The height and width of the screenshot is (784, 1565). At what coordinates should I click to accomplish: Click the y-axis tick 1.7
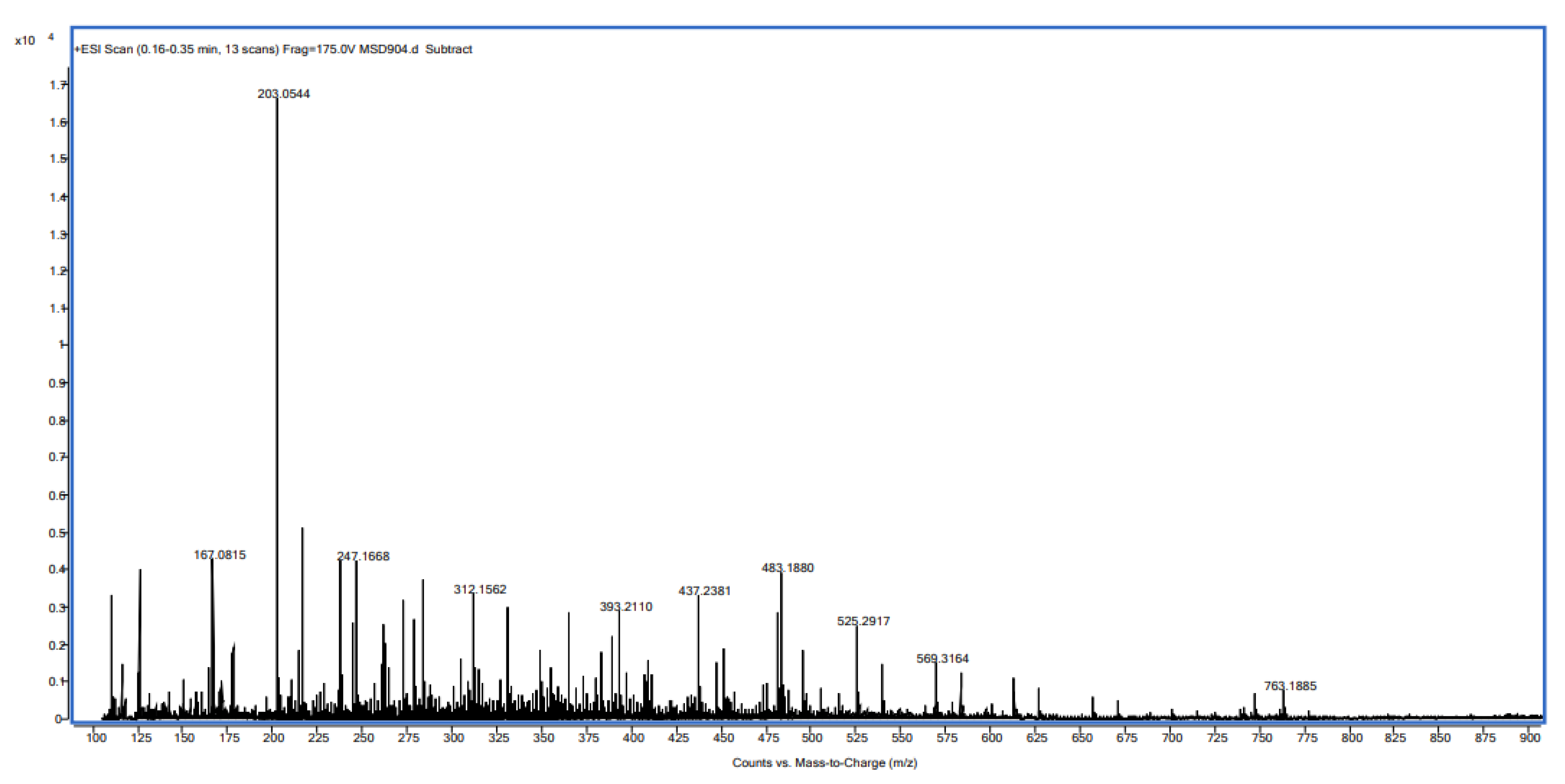tap(58, 85)
